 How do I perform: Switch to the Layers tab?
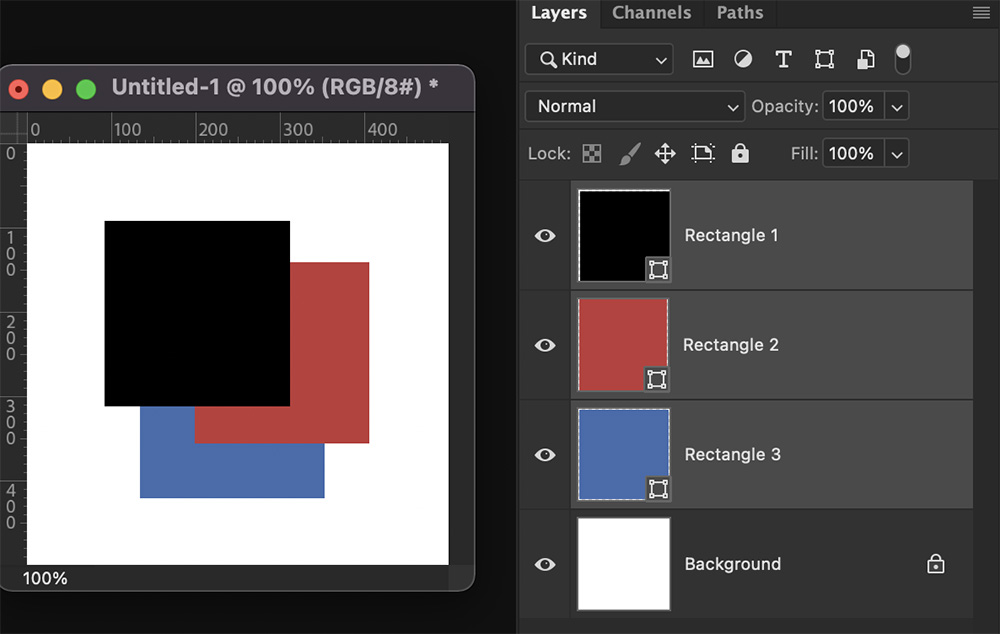point(559,13)
